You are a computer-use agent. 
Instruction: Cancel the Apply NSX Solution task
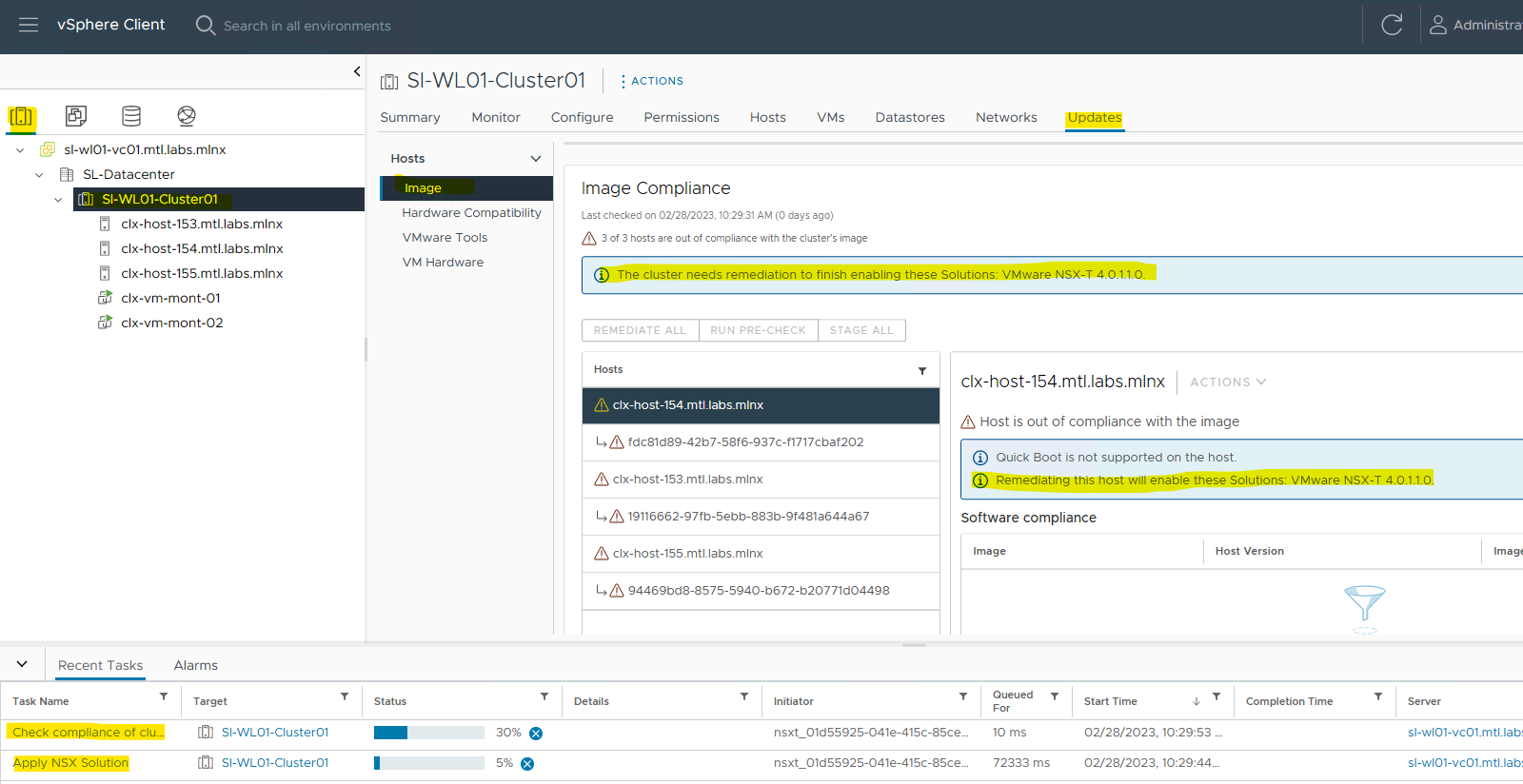527,763
